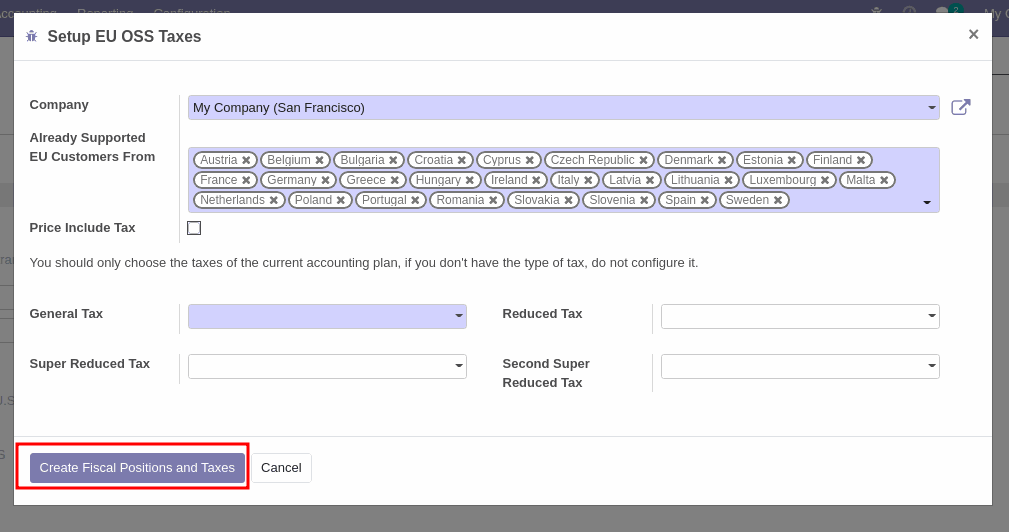Expand the Company dropdown

tap(931, 108)
